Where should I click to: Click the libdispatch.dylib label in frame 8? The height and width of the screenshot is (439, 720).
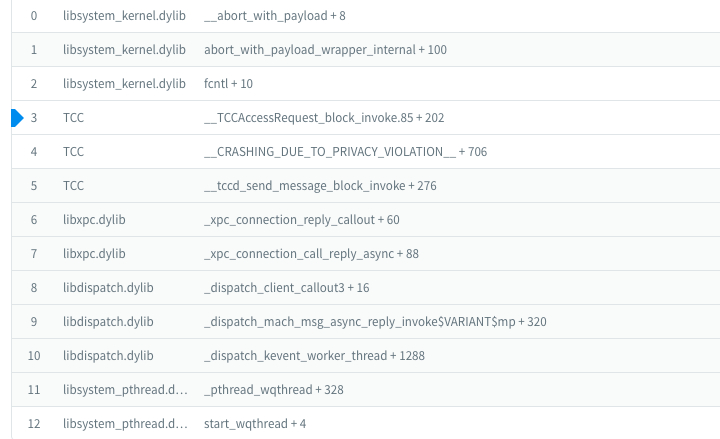(x=108, y=288)
